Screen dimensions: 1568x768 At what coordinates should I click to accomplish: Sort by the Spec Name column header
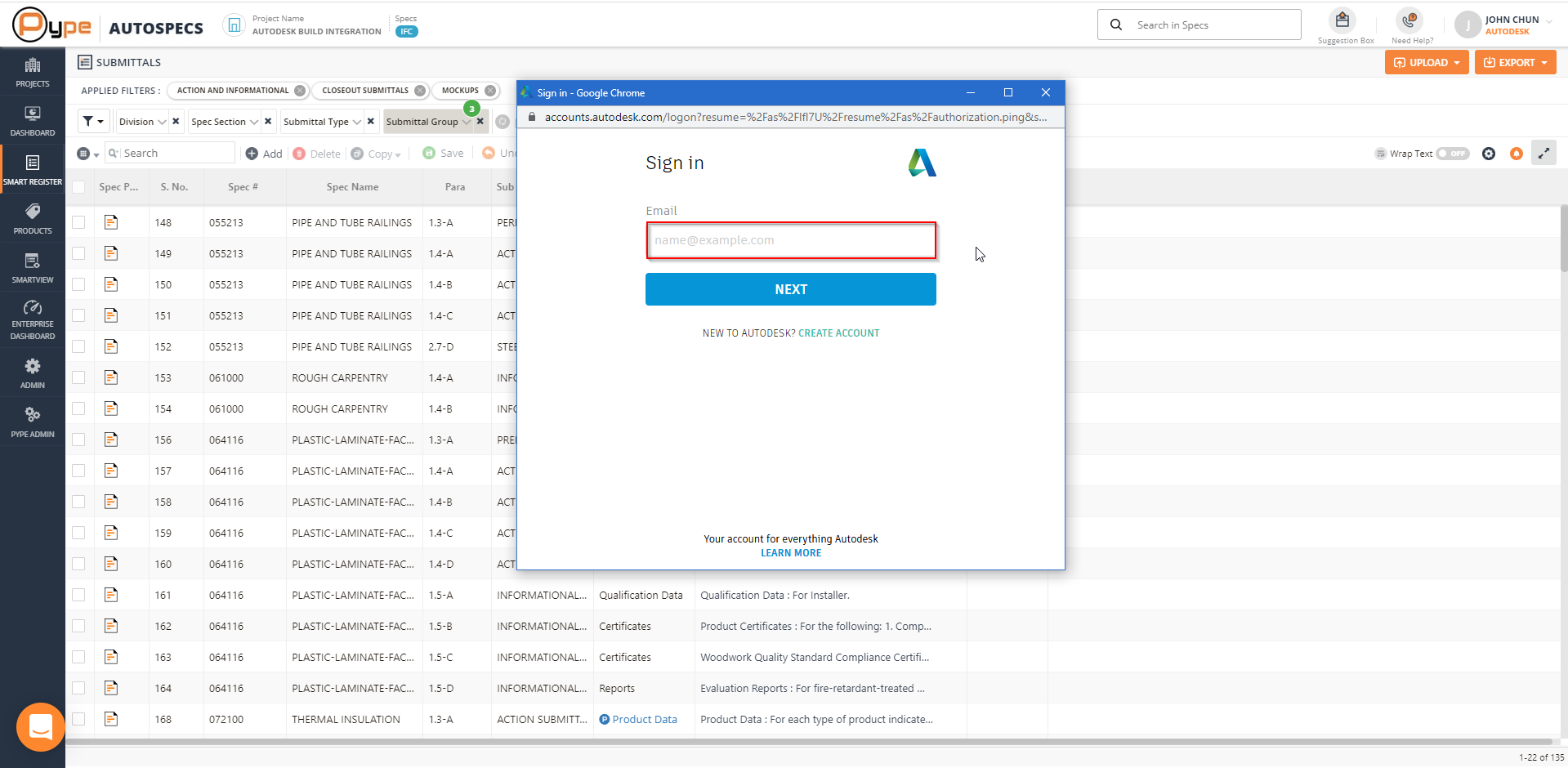point(352,187)
